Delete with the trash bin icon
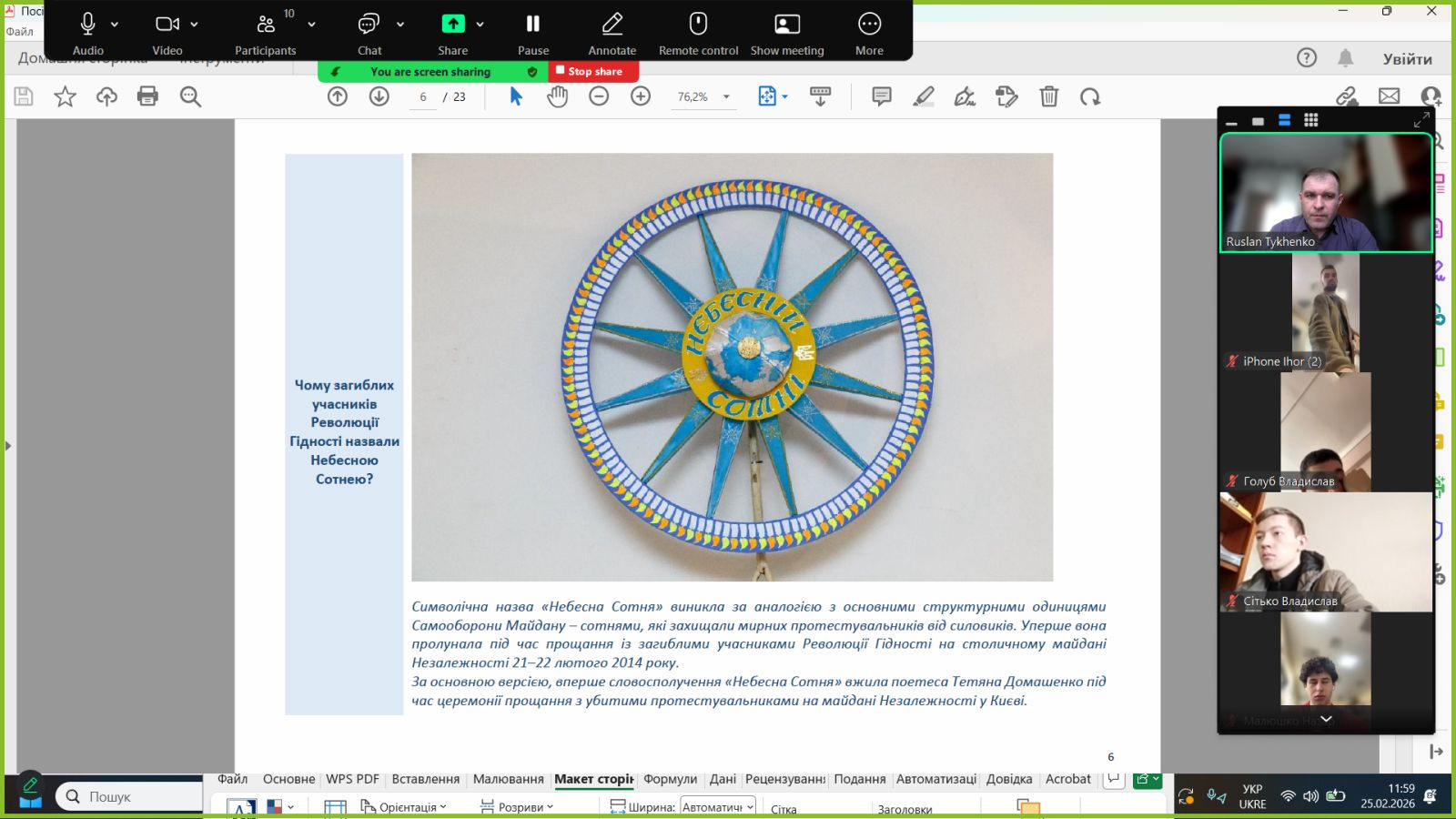Screen dimensions: 1456x819 (1049, 96)
